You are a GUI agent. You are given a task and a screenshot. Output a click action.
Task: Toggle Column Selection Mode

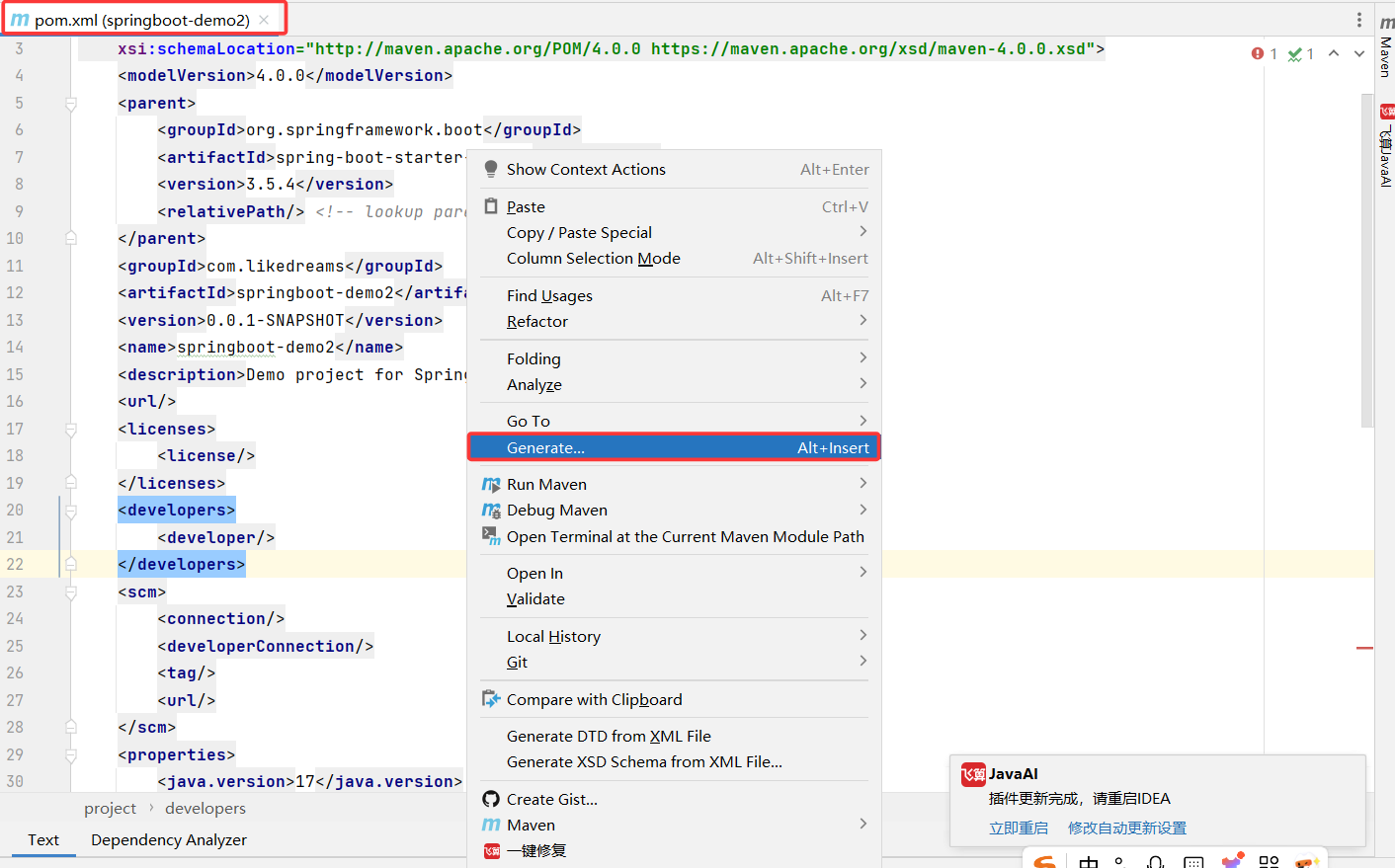674,258
